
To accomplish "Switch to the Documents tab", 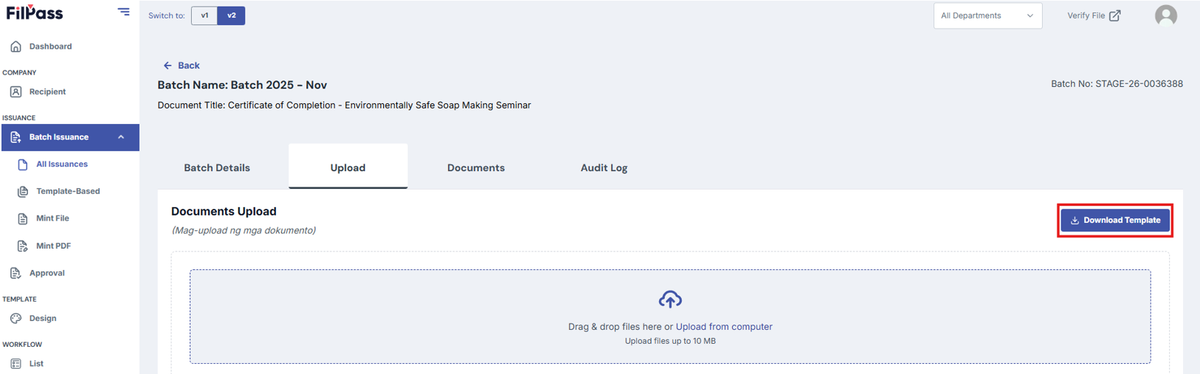I will [476, 168].
